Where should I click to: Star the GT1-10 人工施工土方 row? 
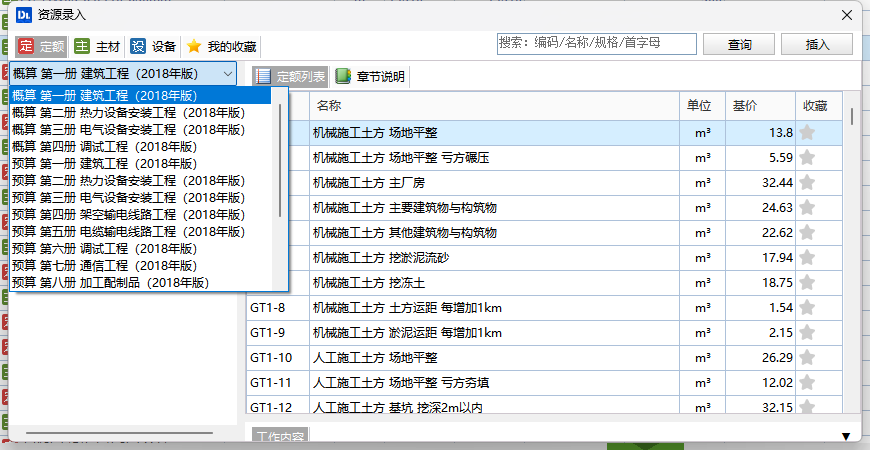click(807, 357)
